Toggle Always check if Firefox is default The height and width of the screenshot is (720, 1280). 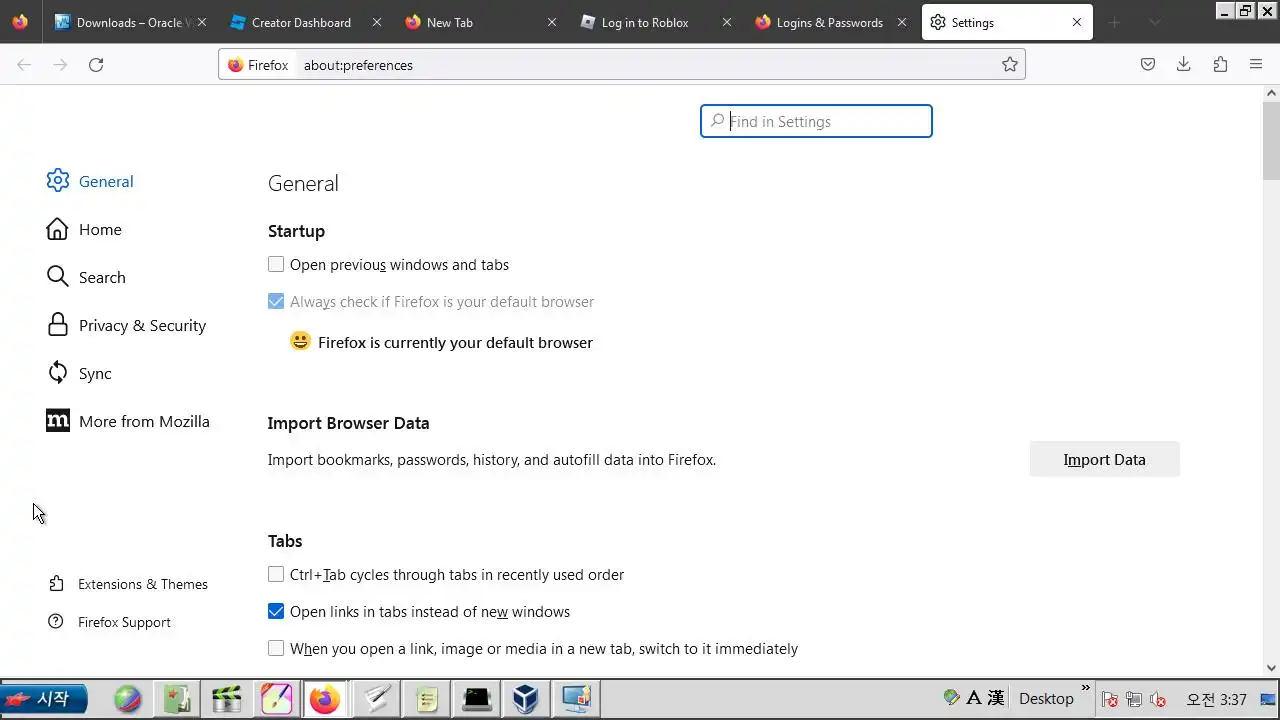coord(276,302)
